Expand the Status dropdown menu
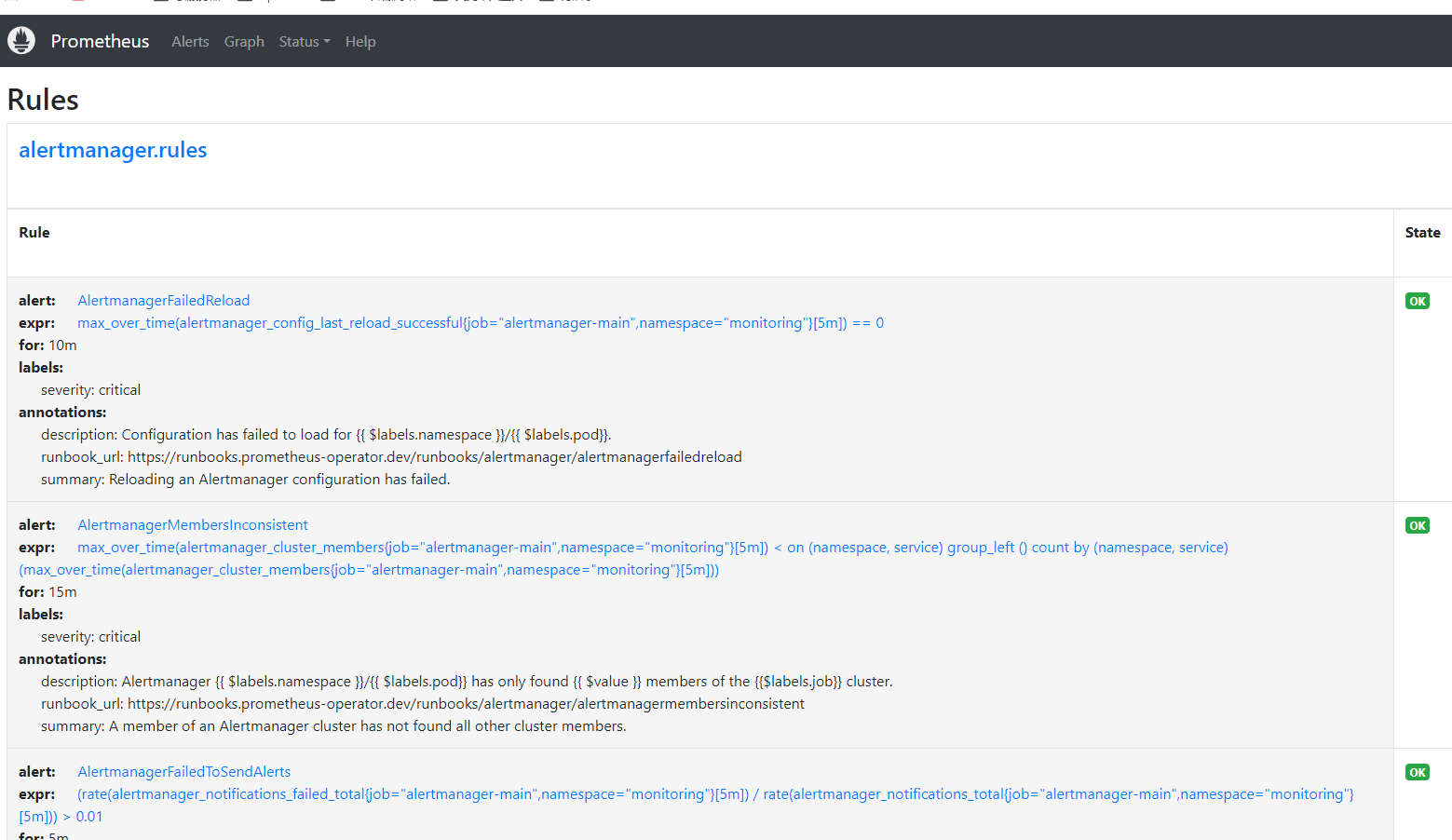Screen dimensions: 1452x840 [x=305, y=42]
